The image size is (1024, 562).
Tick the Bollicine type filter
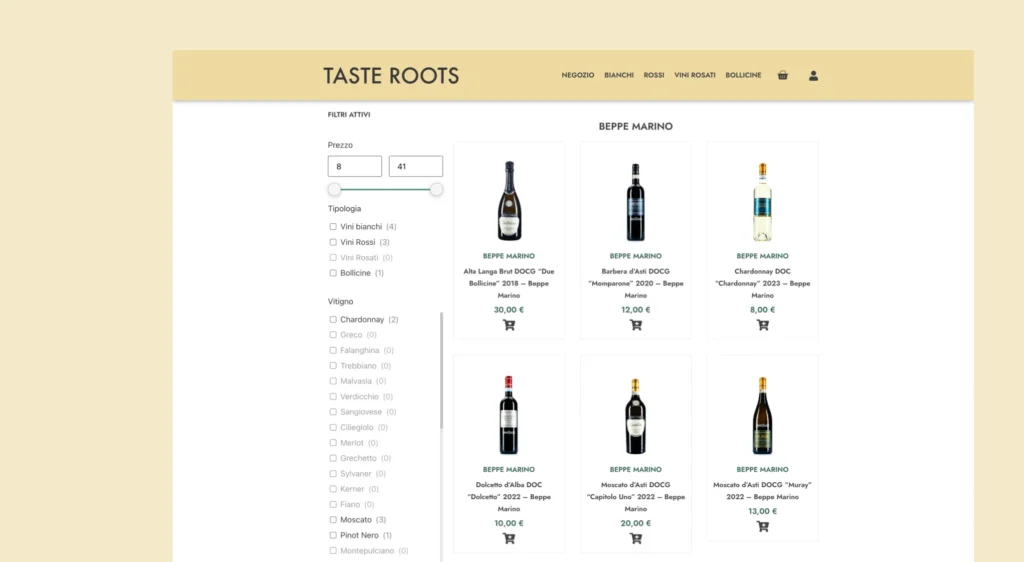coord(333,273)
